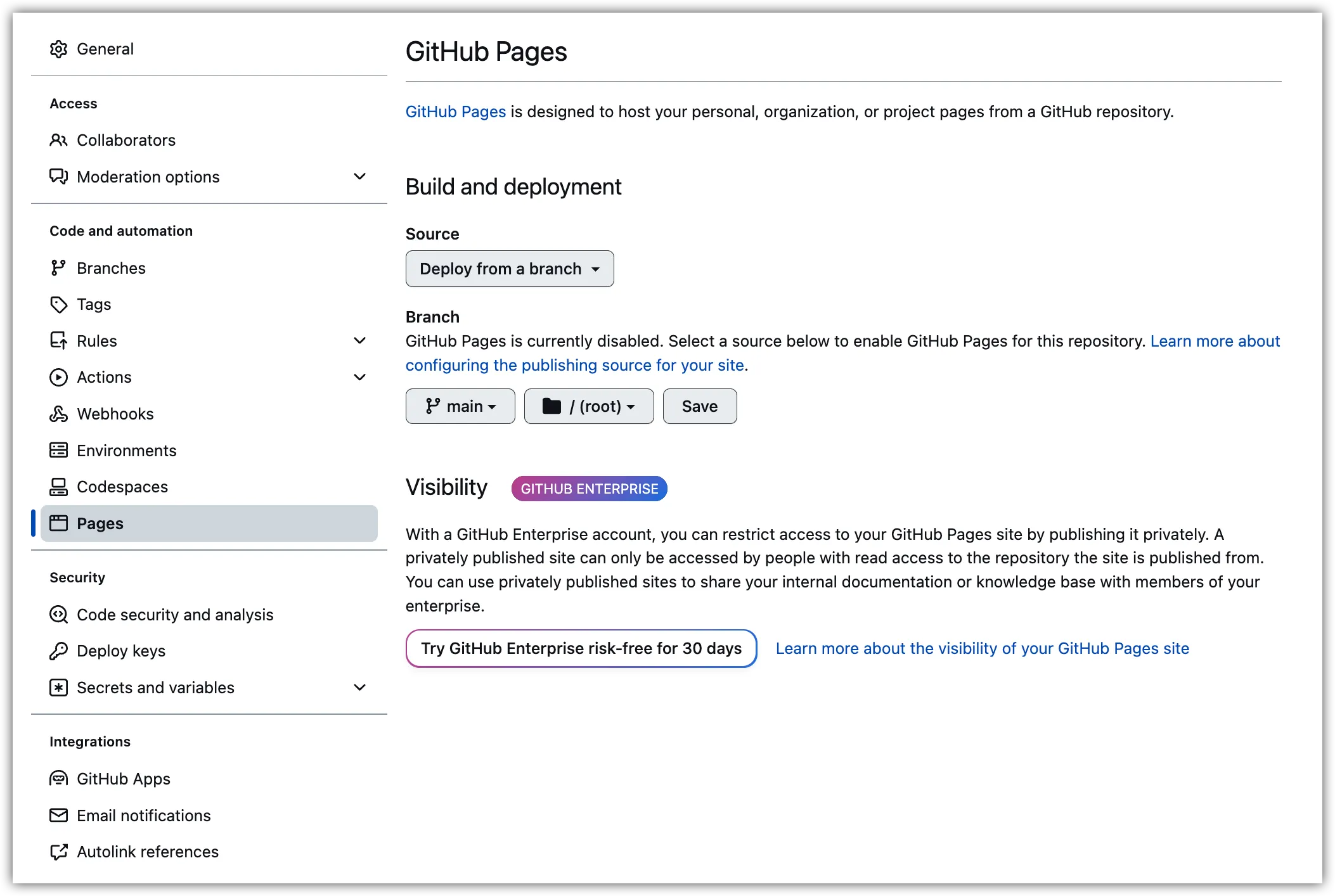Click the Deploy keys key icon
The image size is (1335, 896).
[58, 651]
